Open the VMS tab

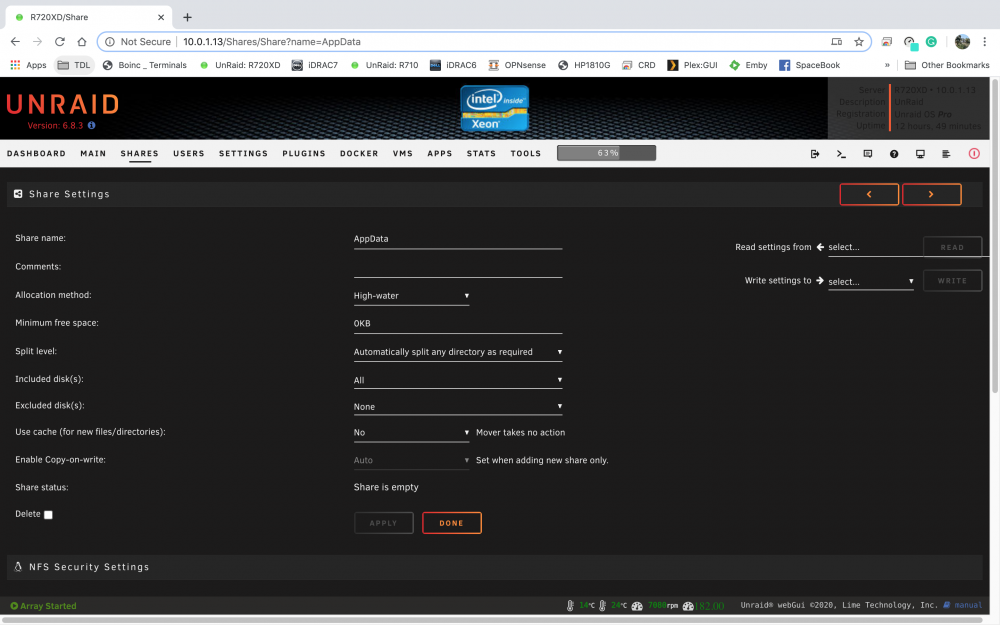click(x=402, y=154)
